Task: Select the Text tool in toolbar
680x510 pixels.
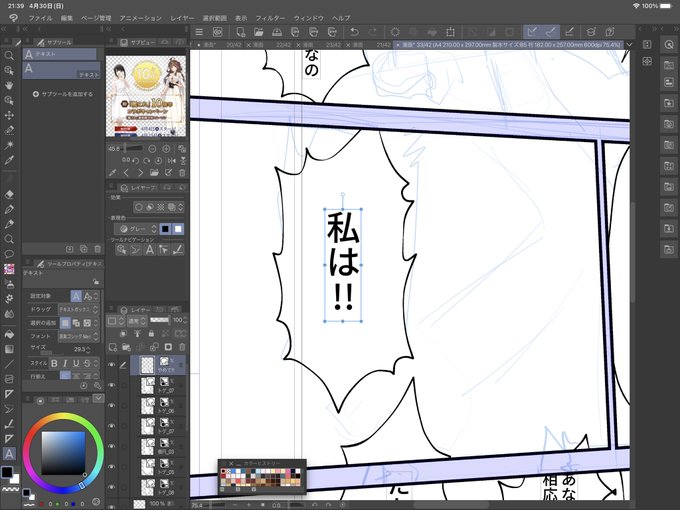Action: click(9, 454)
